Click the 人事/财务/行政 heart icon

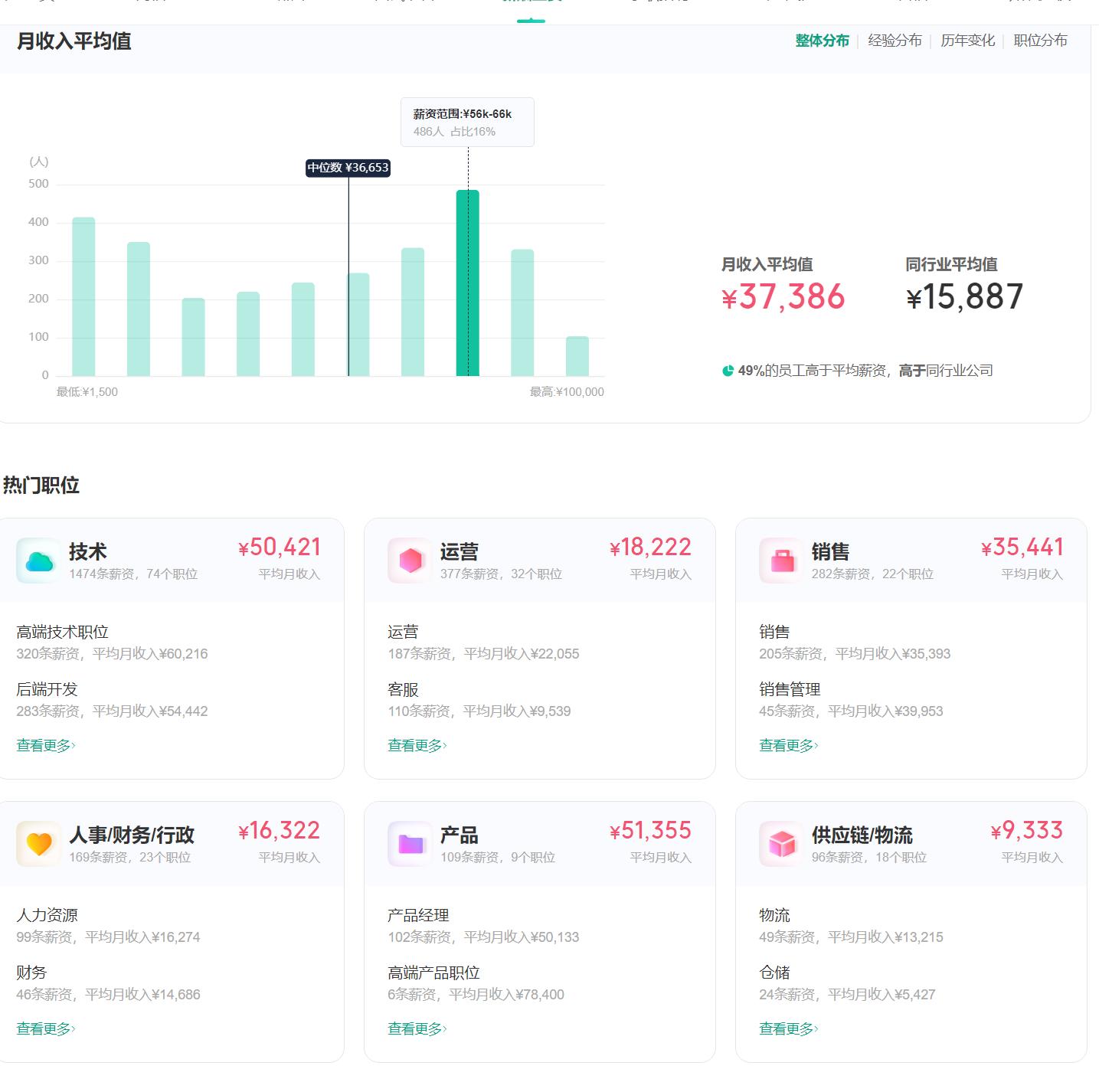[38, 842]
